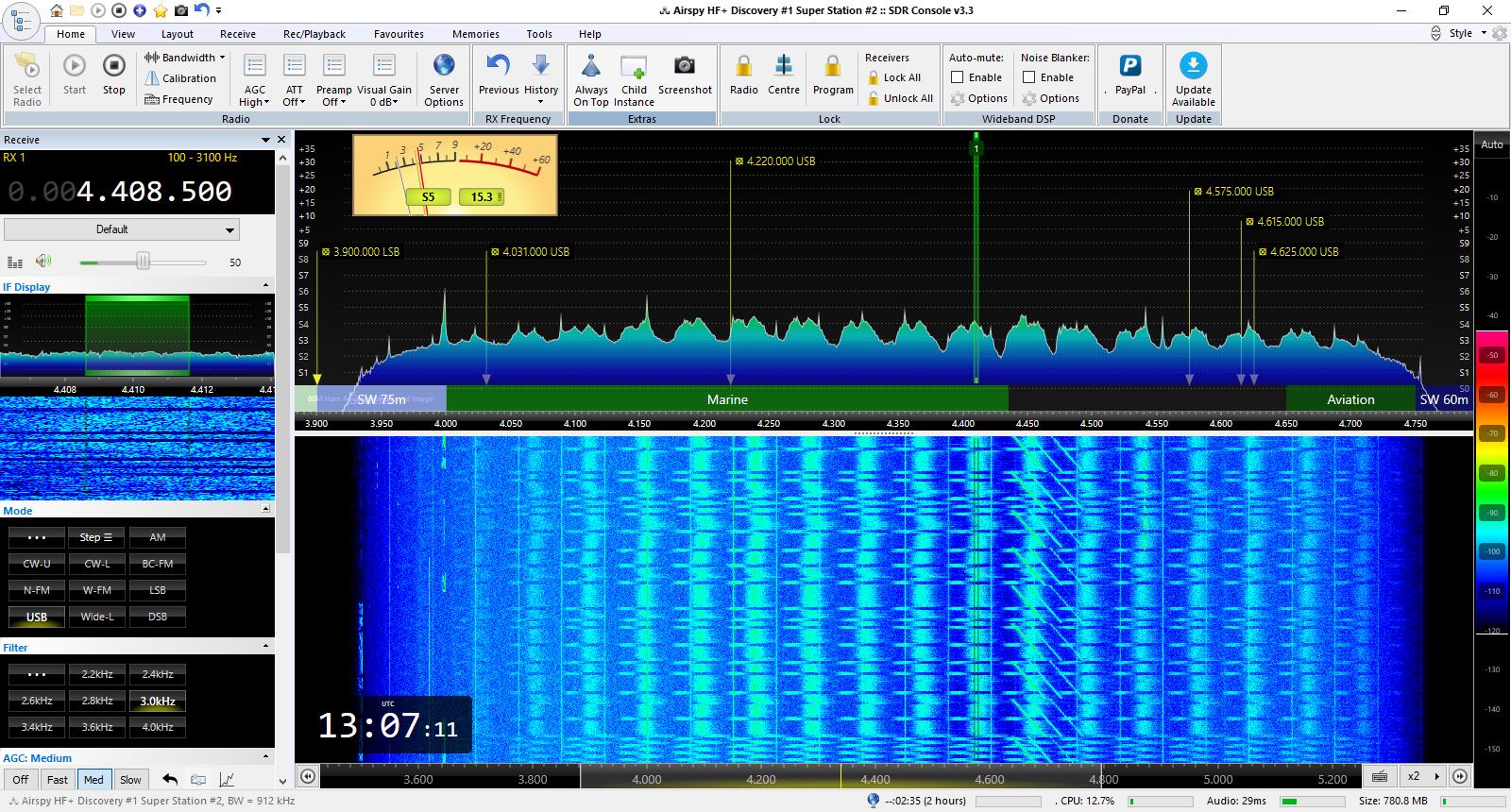Screen dimensions: 1511x812
Task: Enable the Auto-mute checkbox
Action: tap(958, 77)
